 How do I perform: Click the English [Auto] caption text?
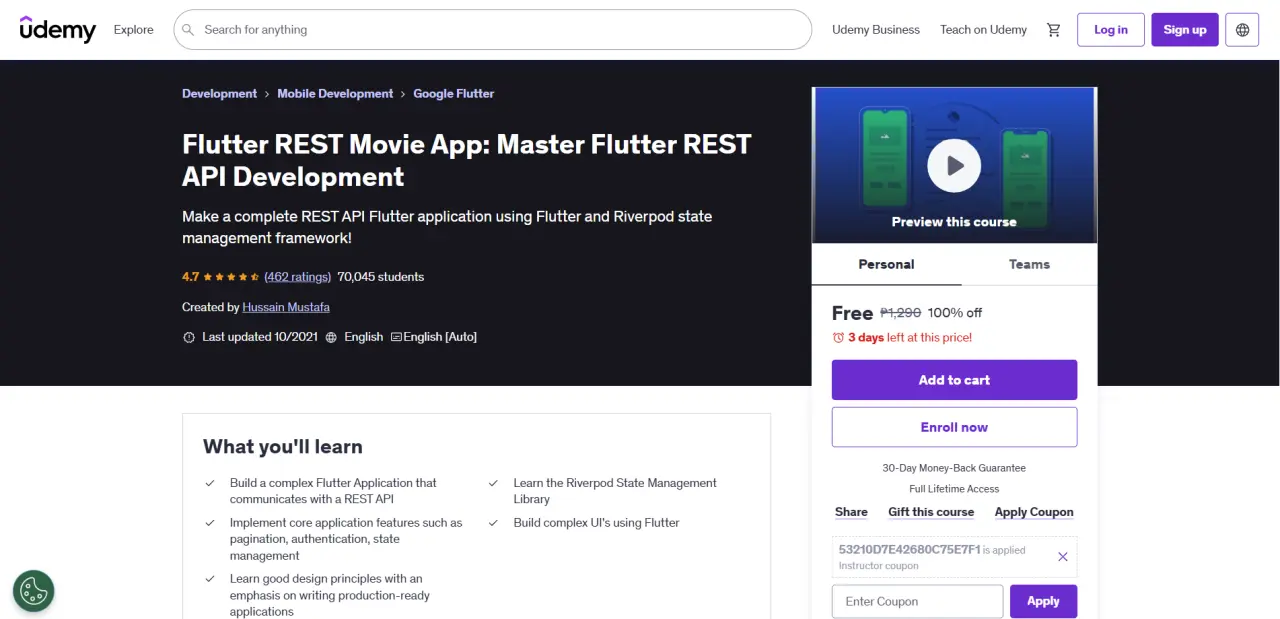pos(440,337)
